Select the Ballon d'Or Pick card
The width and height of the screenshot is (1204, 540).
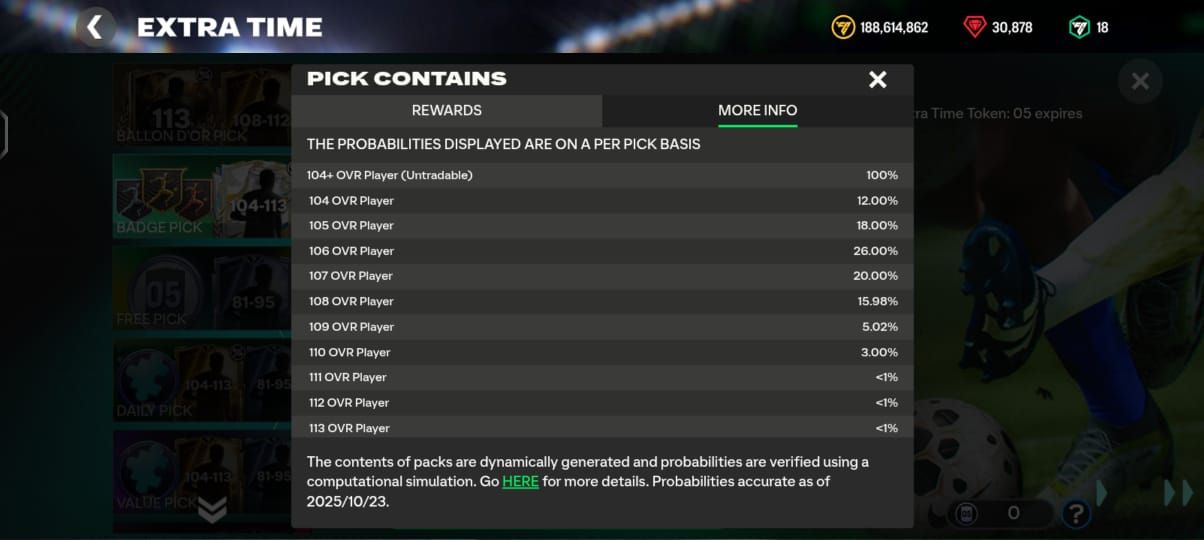tap(200, 106)
